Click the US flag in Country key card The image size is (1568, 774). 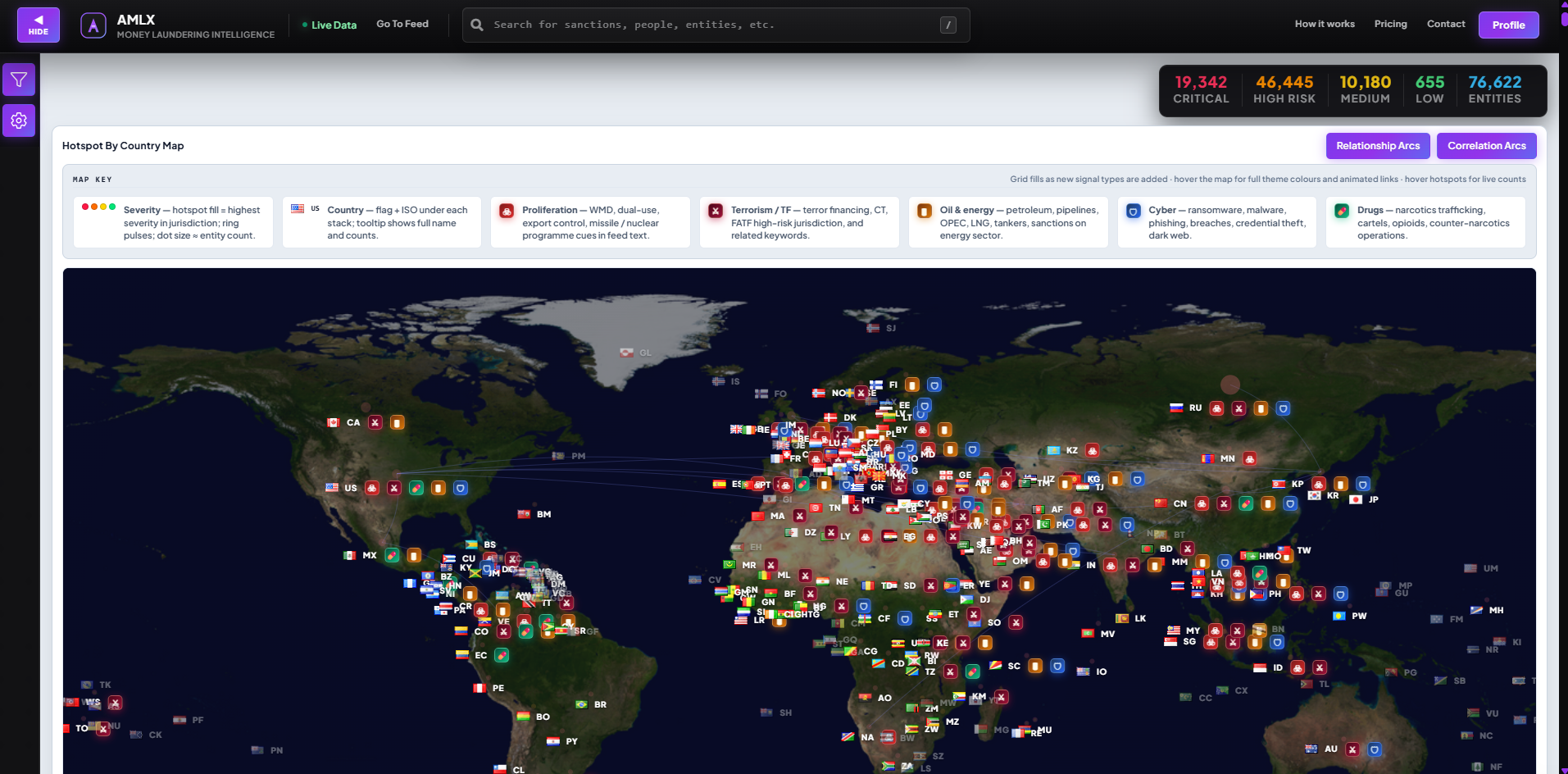[x=298, y=208]
